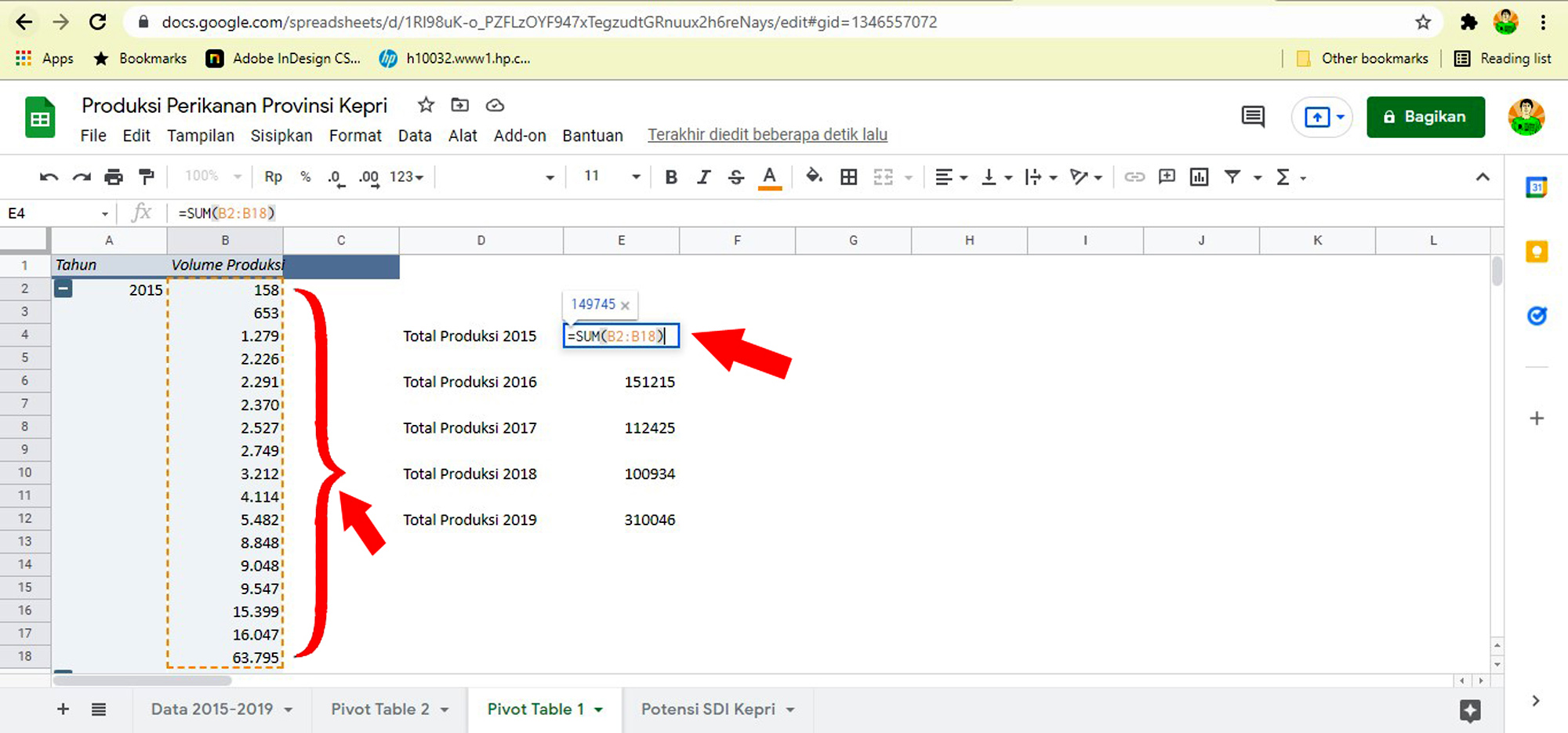Open the Data menu
The image size is (1568, 733).
click(415, 136)
